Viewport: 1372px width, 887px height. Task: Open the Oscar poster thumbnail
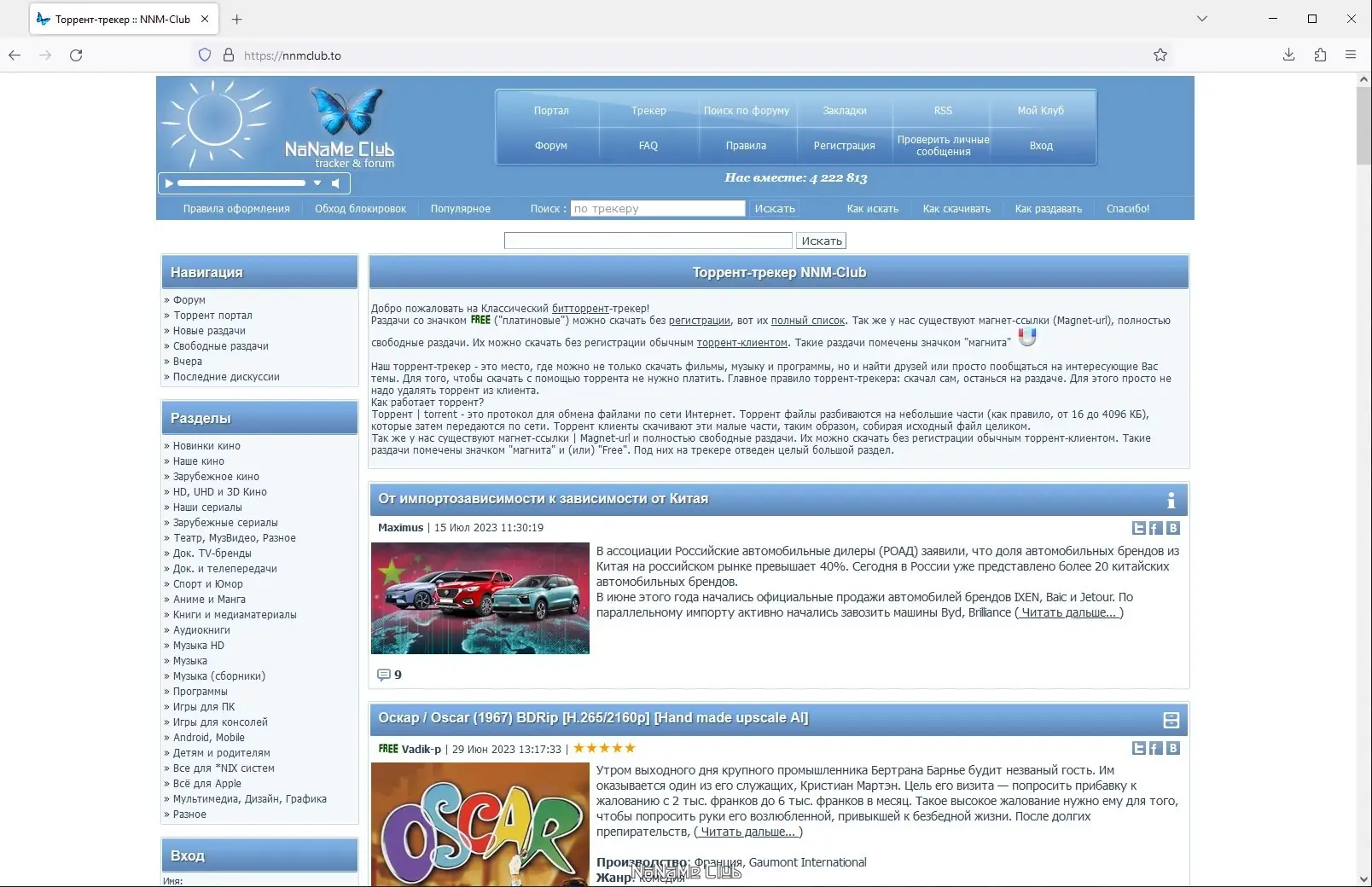pyautogui.click(x=480, y=825)
